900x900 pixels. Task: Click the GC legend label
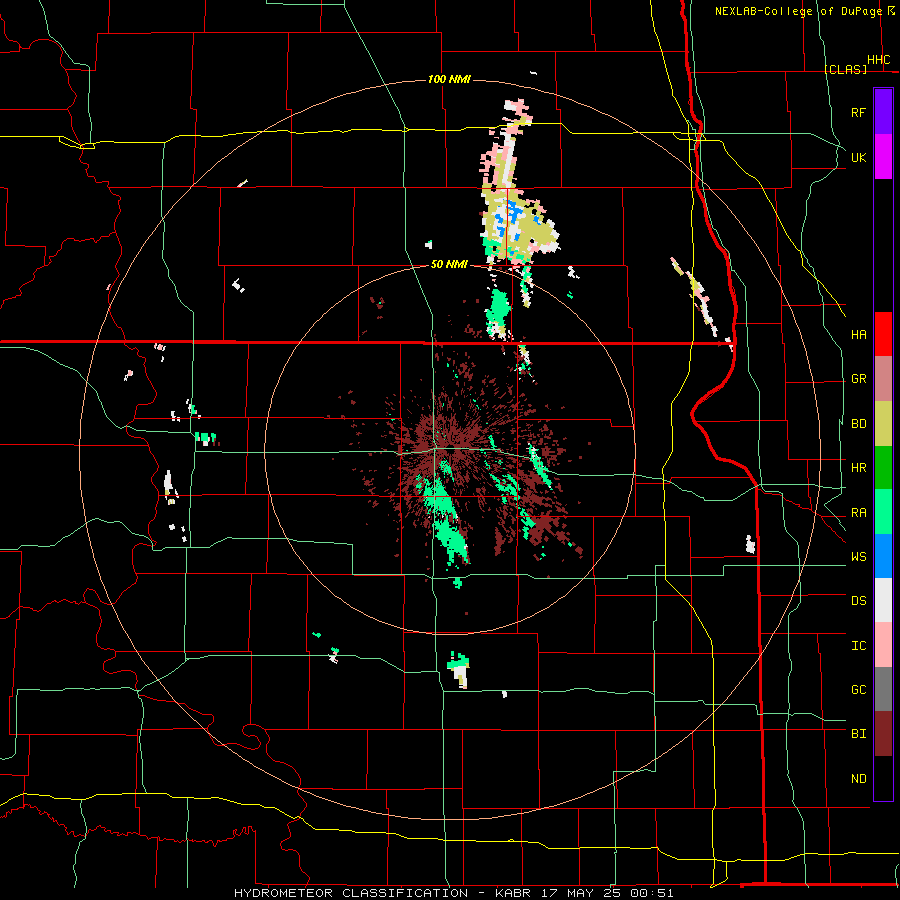[x=858, y=690]
